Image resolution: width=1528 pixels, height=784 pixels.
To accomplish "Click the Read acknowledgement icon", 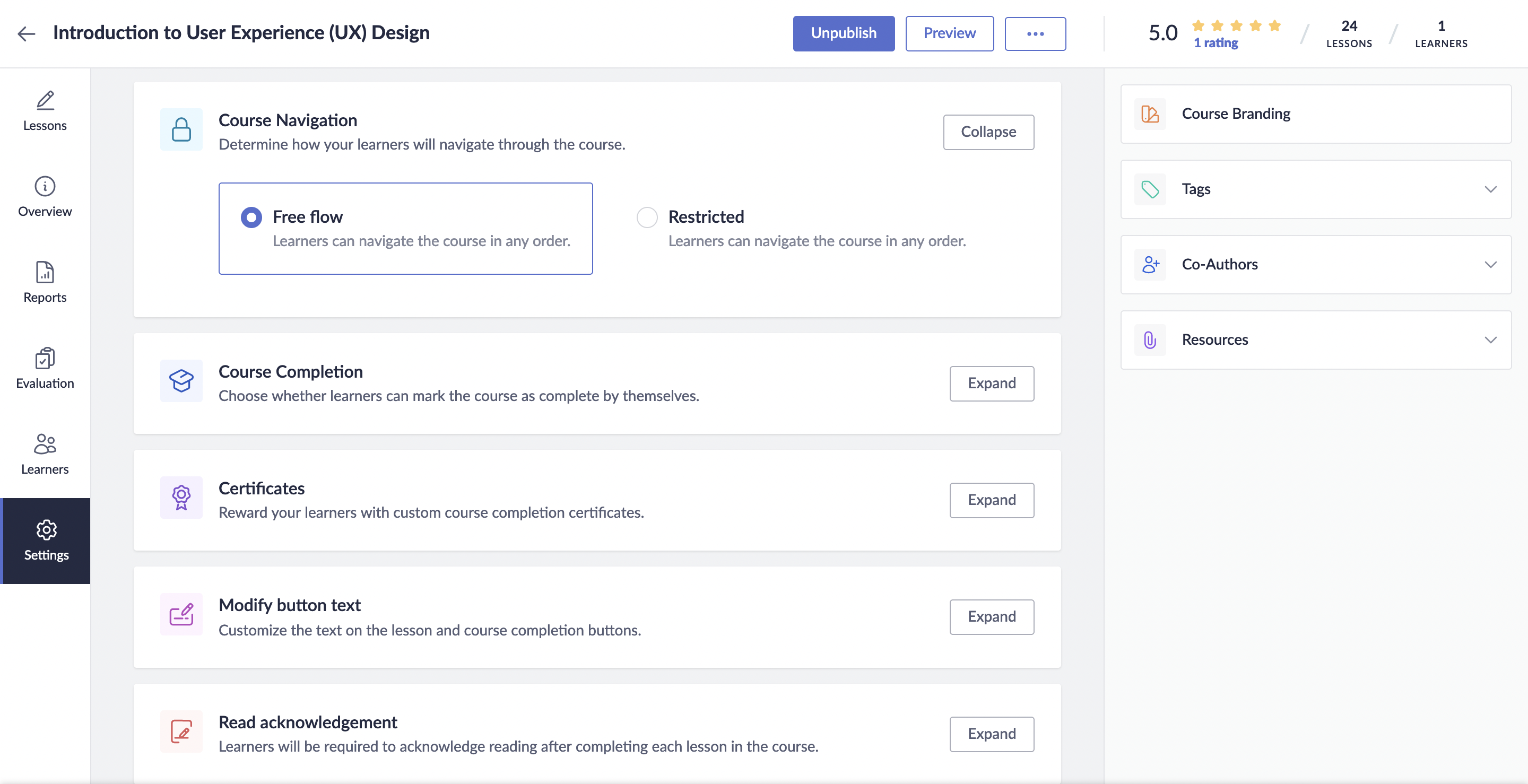I will coord(181,731).
